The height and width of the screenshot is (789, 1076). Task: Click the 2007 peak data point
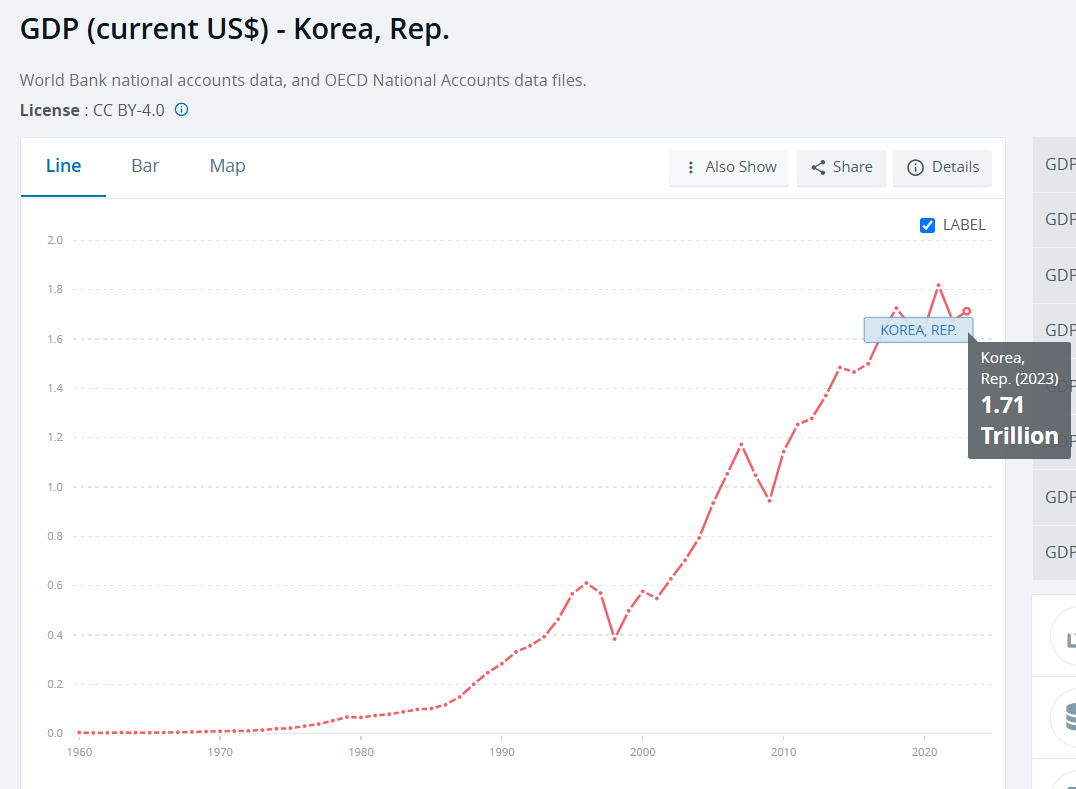[741, 444]
